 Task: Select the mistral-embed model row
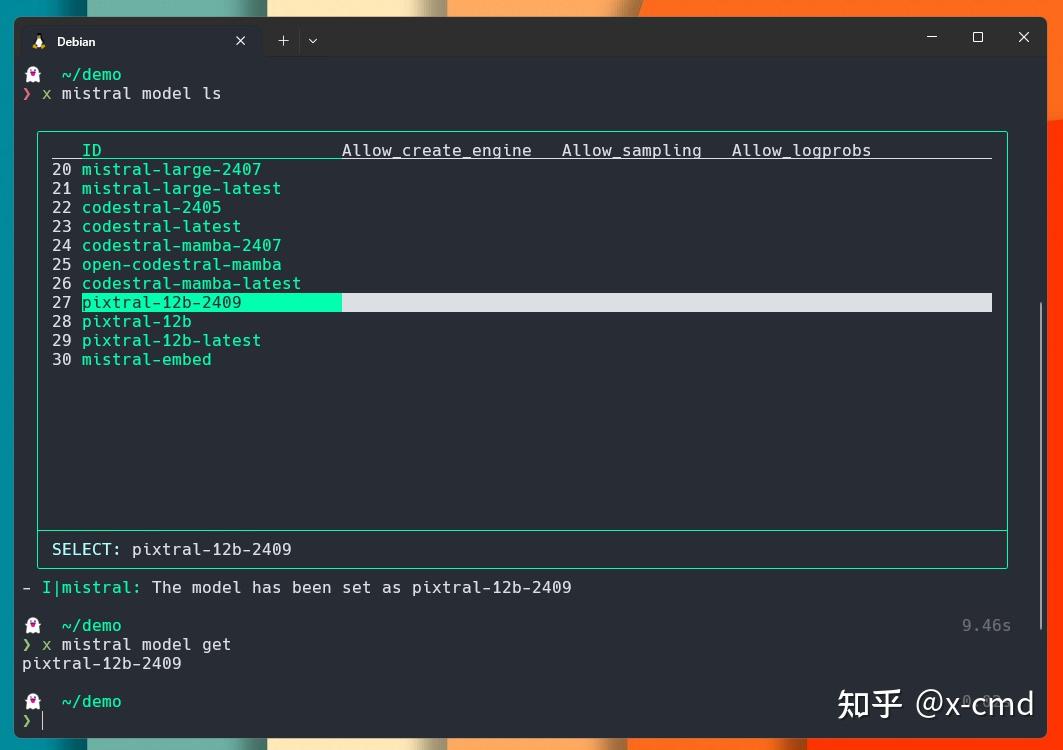[146, 359]
